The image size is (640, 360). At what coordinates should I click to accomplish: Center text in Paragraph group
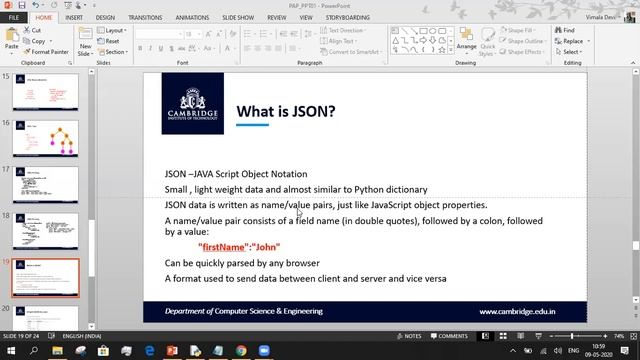(x=258, y=48)
